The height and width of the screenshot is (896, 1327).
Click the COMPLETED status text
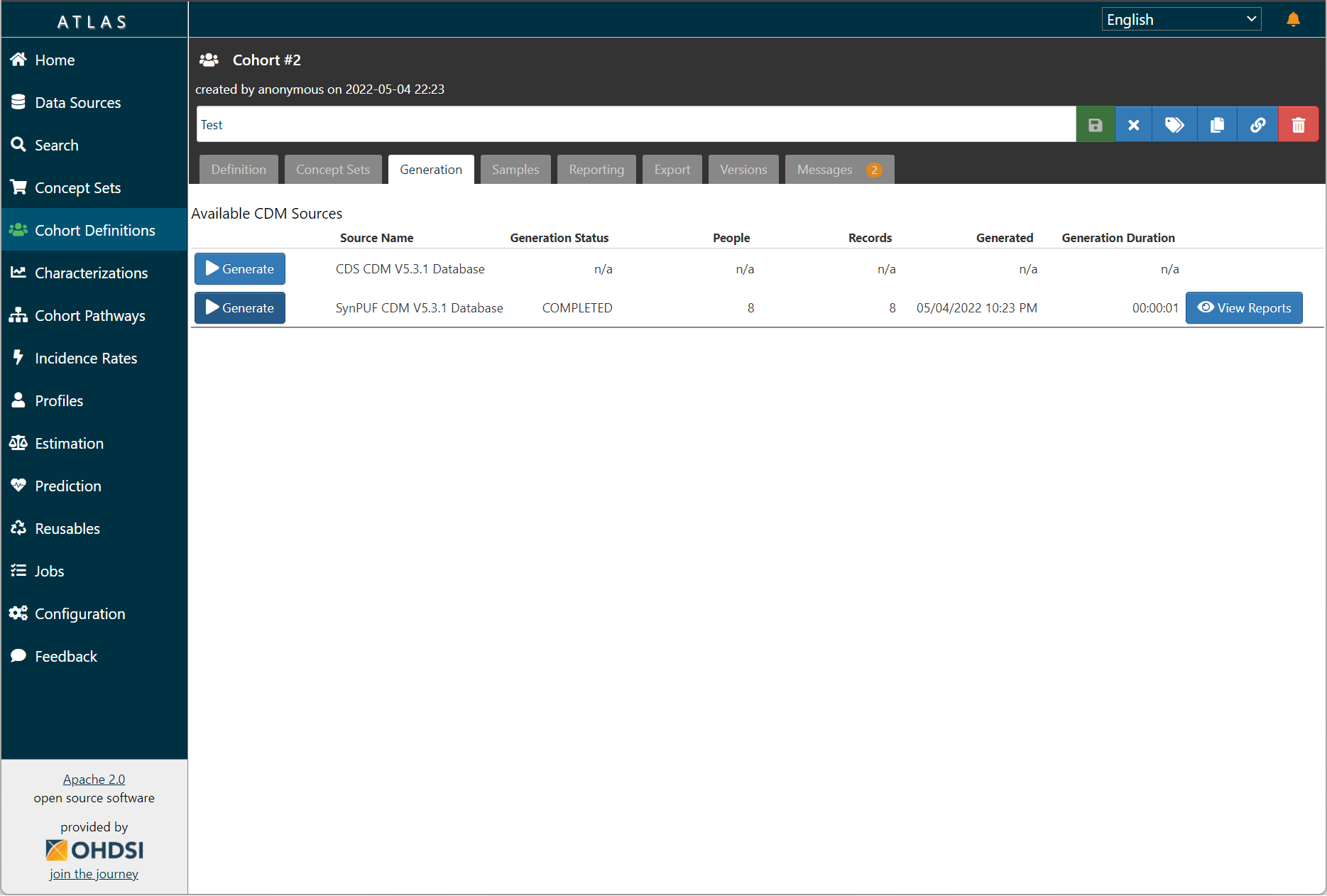(577, 308)
